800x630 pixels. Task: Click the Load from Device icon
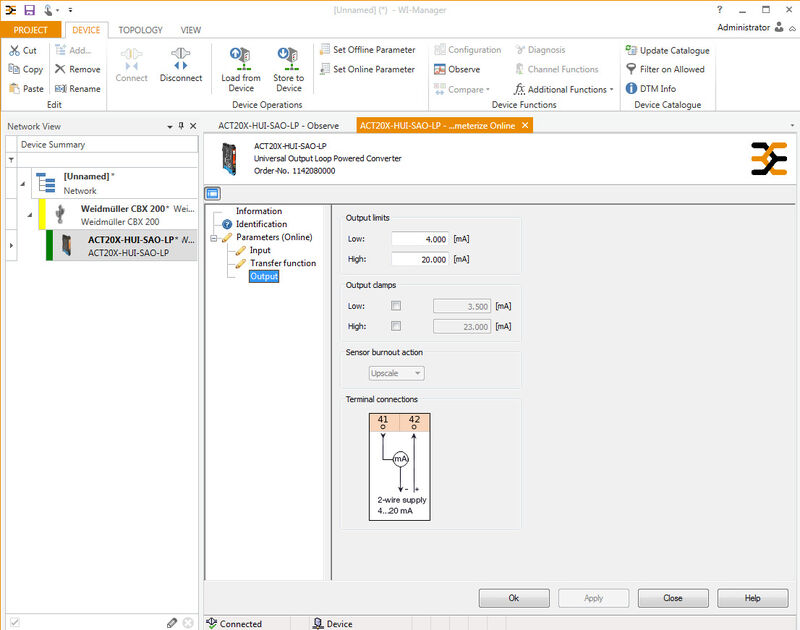click(241, 58)
